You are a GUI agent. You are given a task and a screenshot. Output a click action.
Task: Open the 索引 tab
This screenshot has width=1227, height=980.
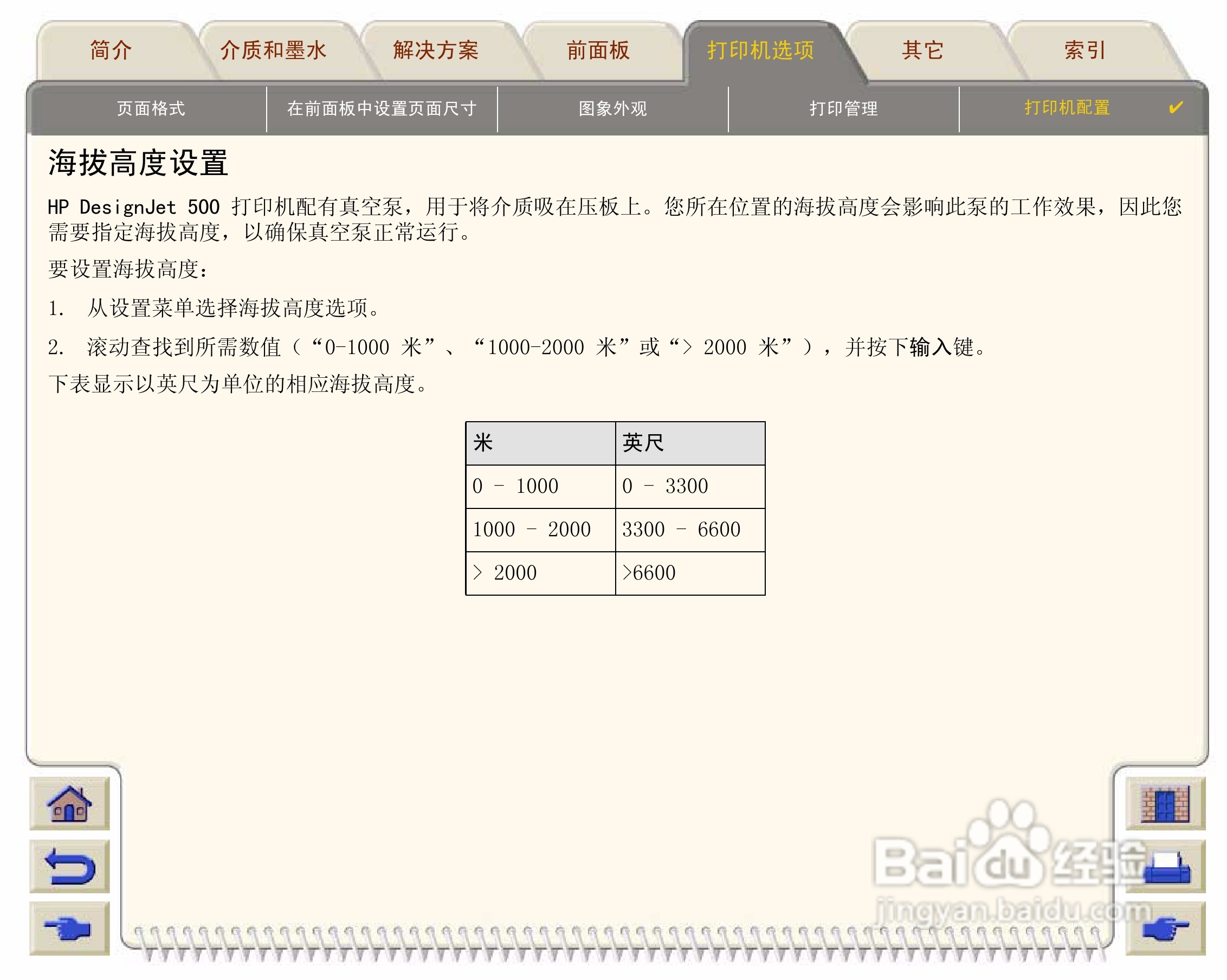[x=1084, y=50]
